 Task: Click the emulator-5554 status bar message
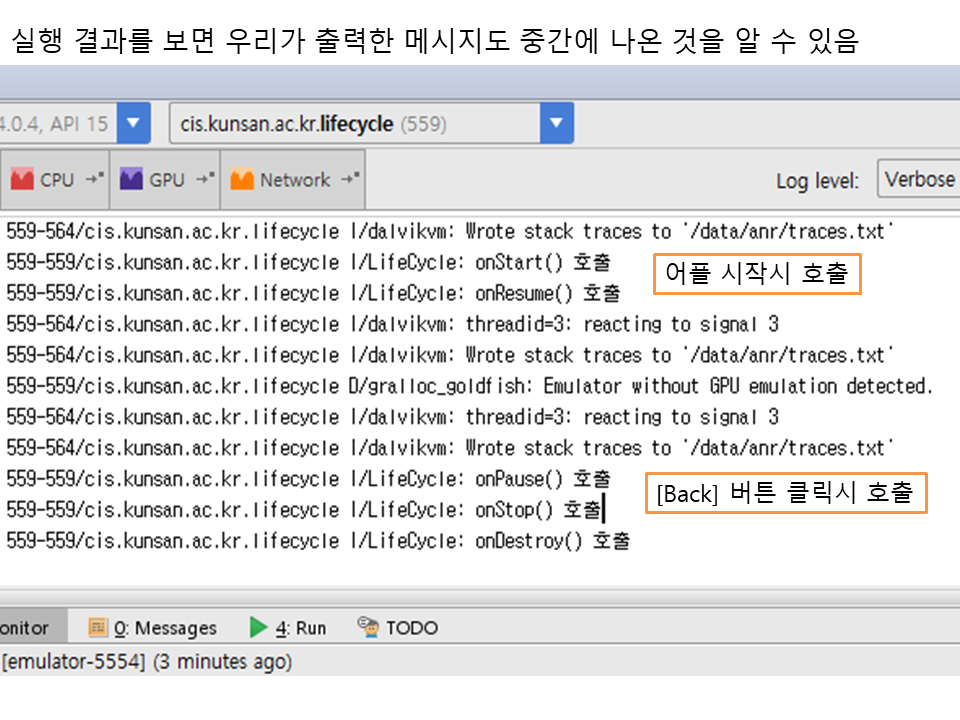pyautogui.click(x=147, y=662)
